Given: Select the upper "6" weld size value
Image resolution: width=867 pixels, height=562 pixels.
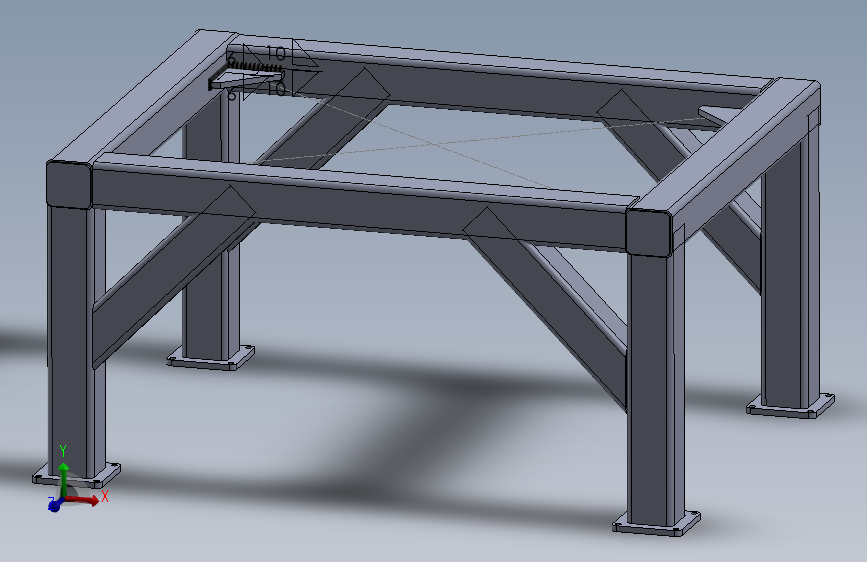Looking at the screenshot, I should pyautogui.click(x=232, y=60).
